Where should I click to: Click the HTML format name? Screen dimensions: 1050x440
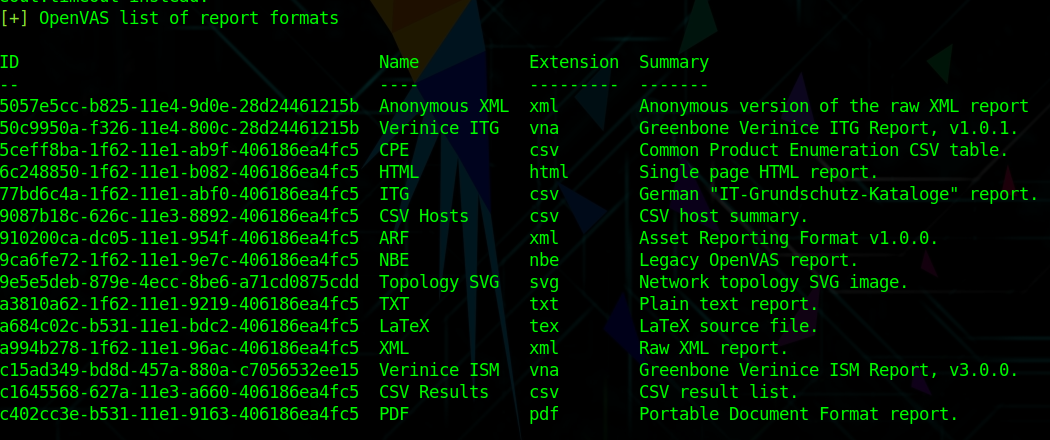(x=399, y=172)
